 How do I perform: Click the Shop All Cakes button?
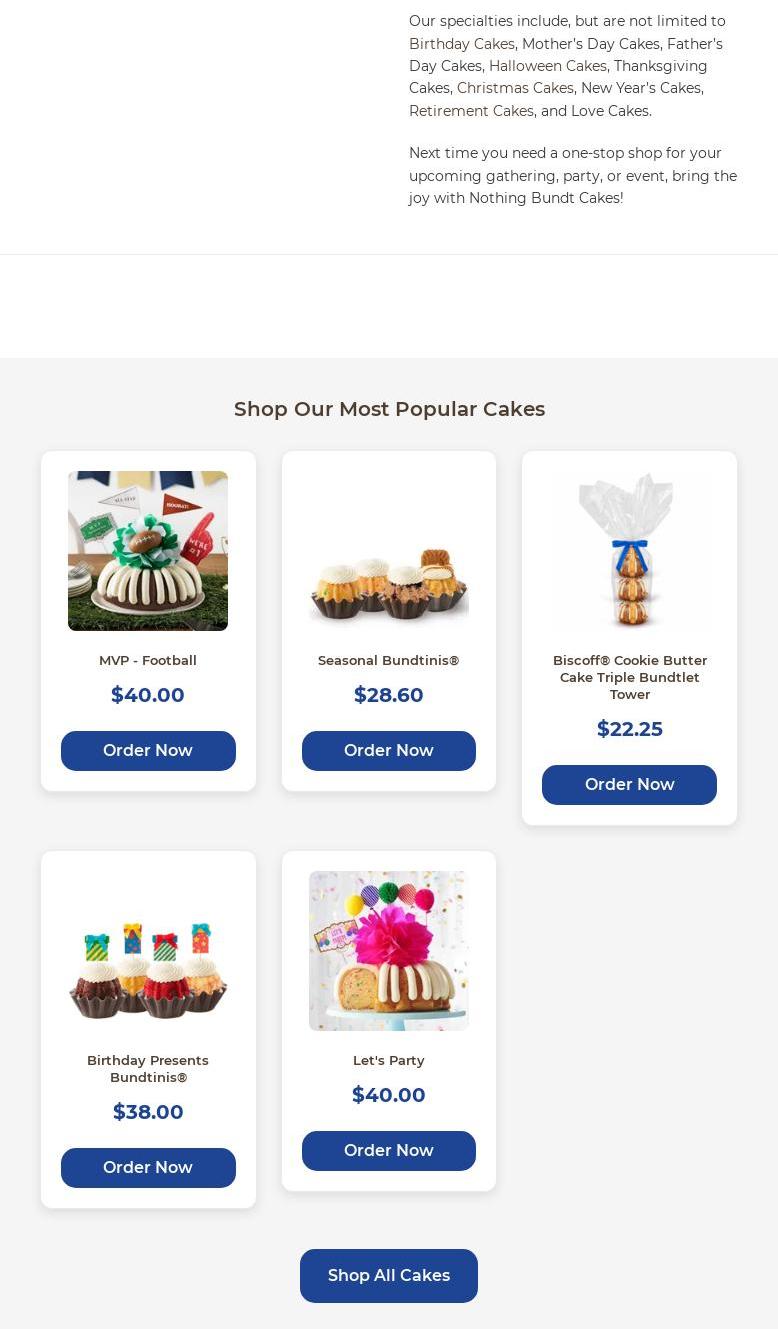click(x=389, y=1276)
